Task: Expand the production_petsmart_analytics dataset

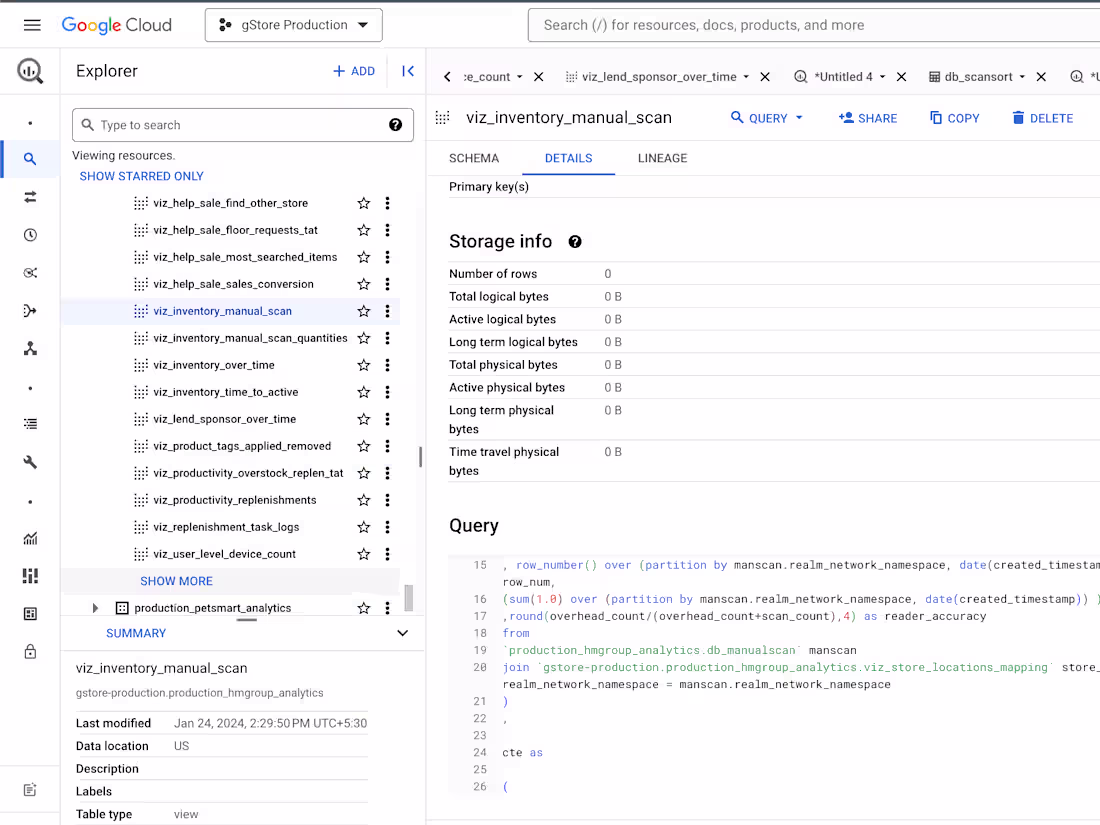Action: 95,607
